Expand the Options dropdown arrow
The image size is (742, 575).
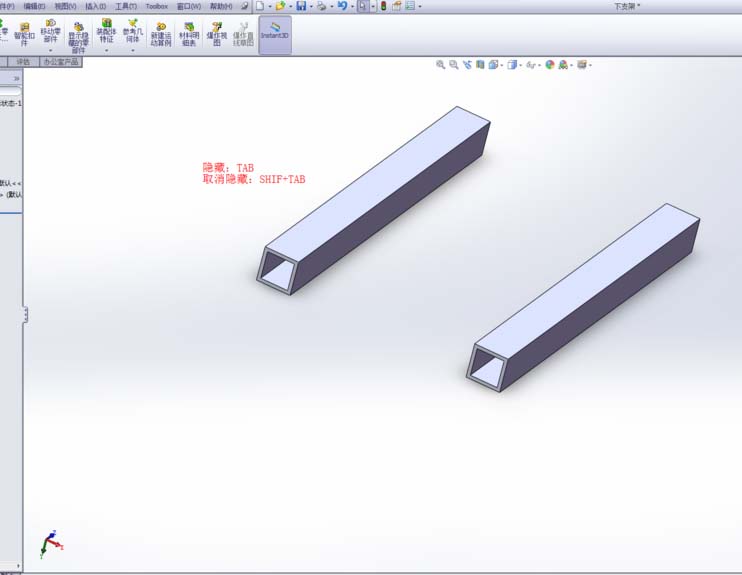coord(420,7)
